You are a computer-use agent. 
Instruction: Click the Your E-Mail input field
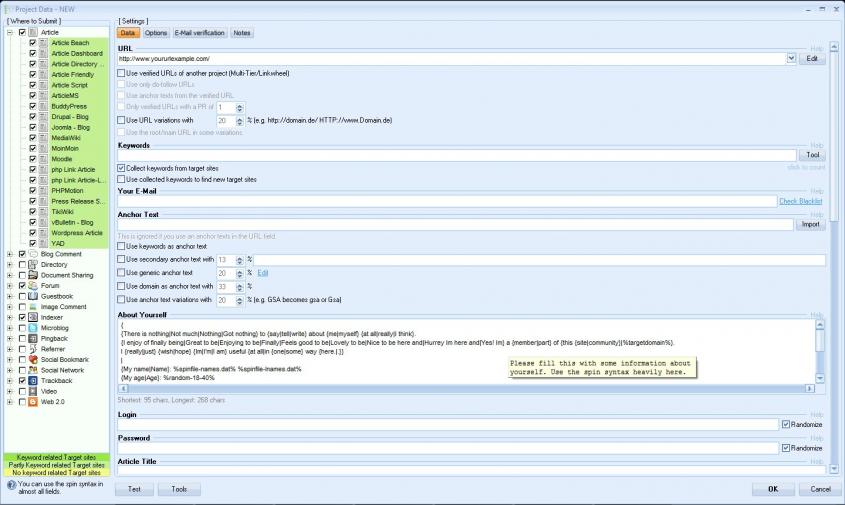[x=446, y=201]
